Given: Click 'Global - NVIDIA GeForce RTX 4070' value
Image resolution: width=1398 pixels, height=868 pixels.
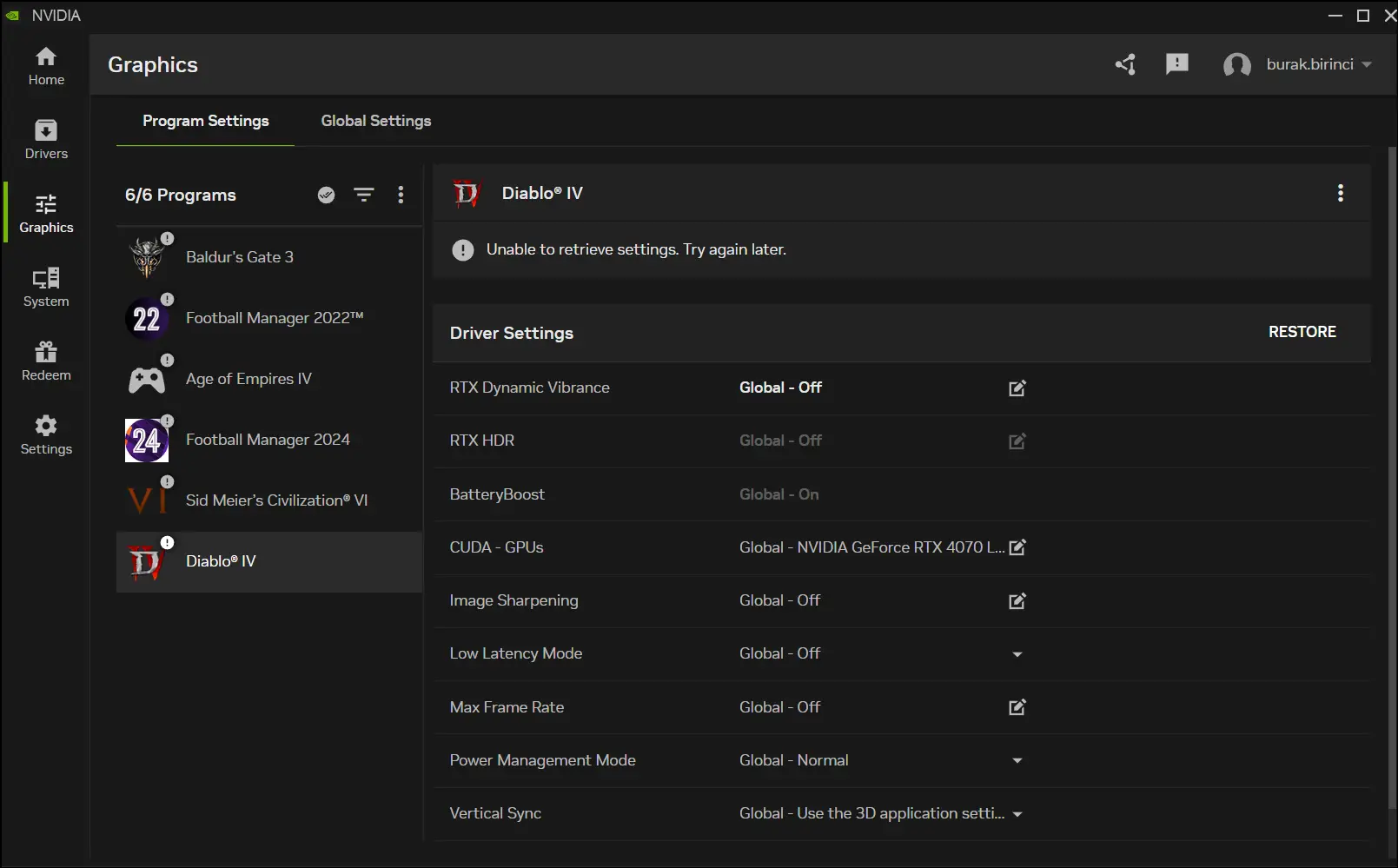Looking at the screenshot, I should [x=872, y=547].
